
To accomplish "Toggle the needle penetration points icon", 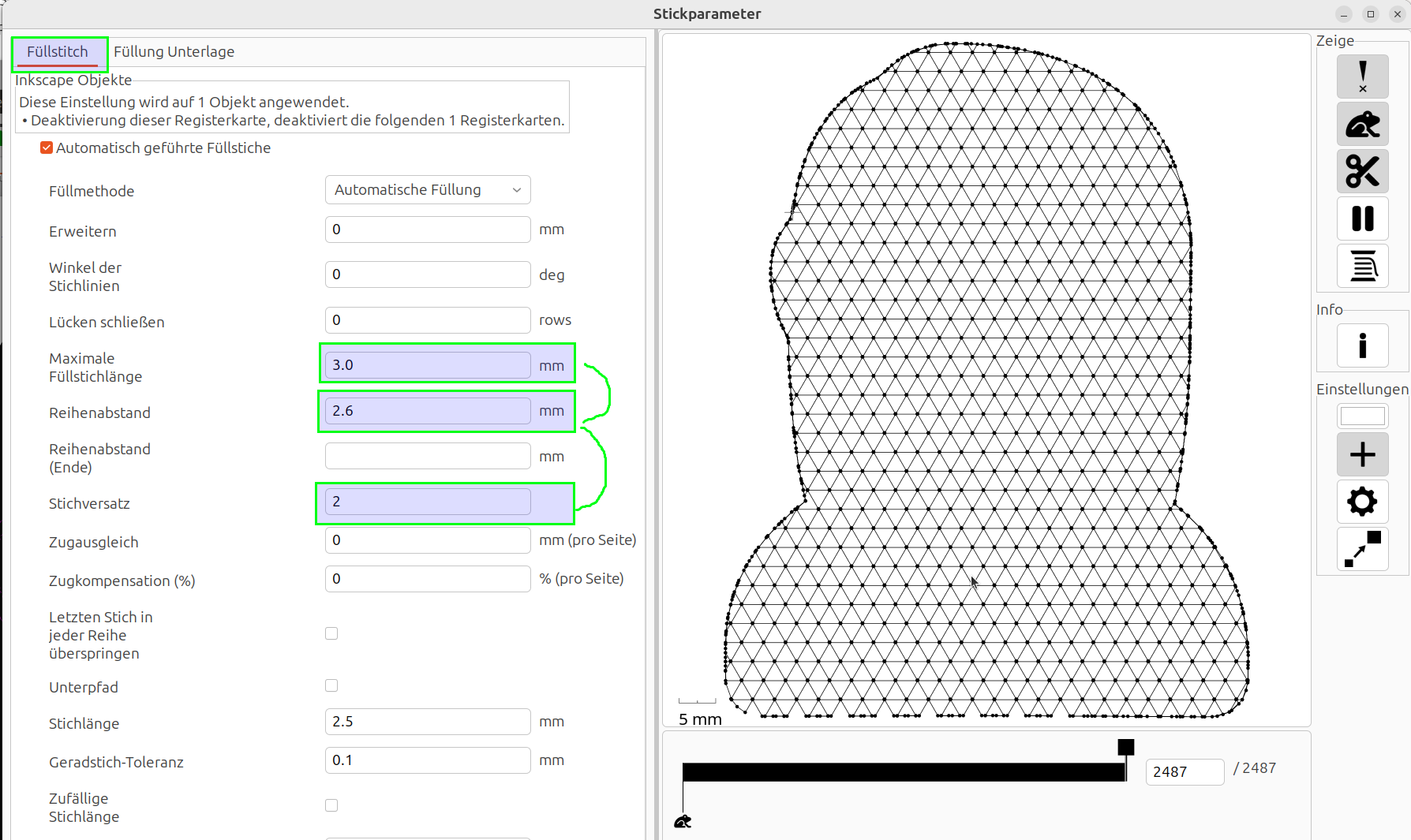I will (1362, 77).
